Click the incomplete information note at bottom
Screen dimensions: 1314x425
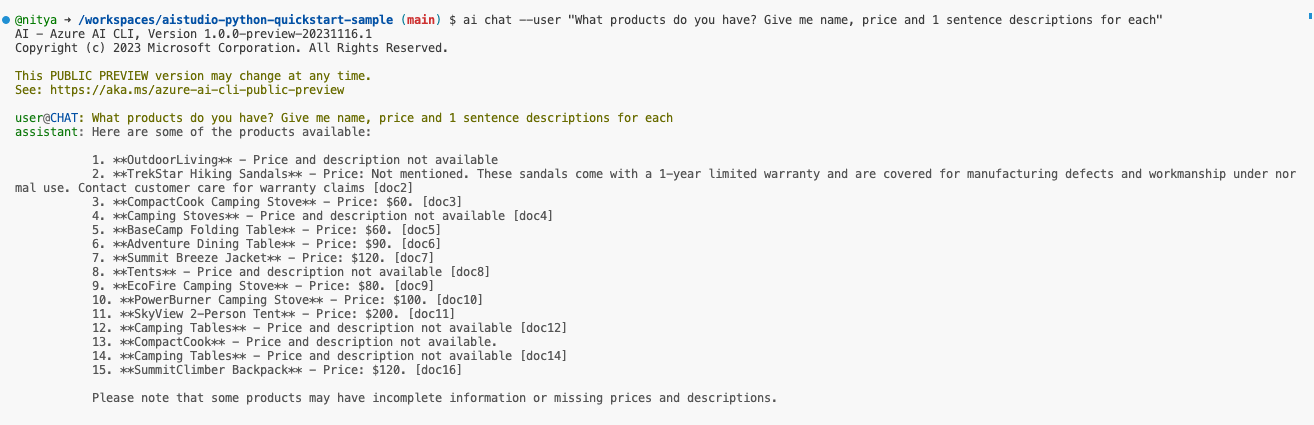(x=434, y=397)
